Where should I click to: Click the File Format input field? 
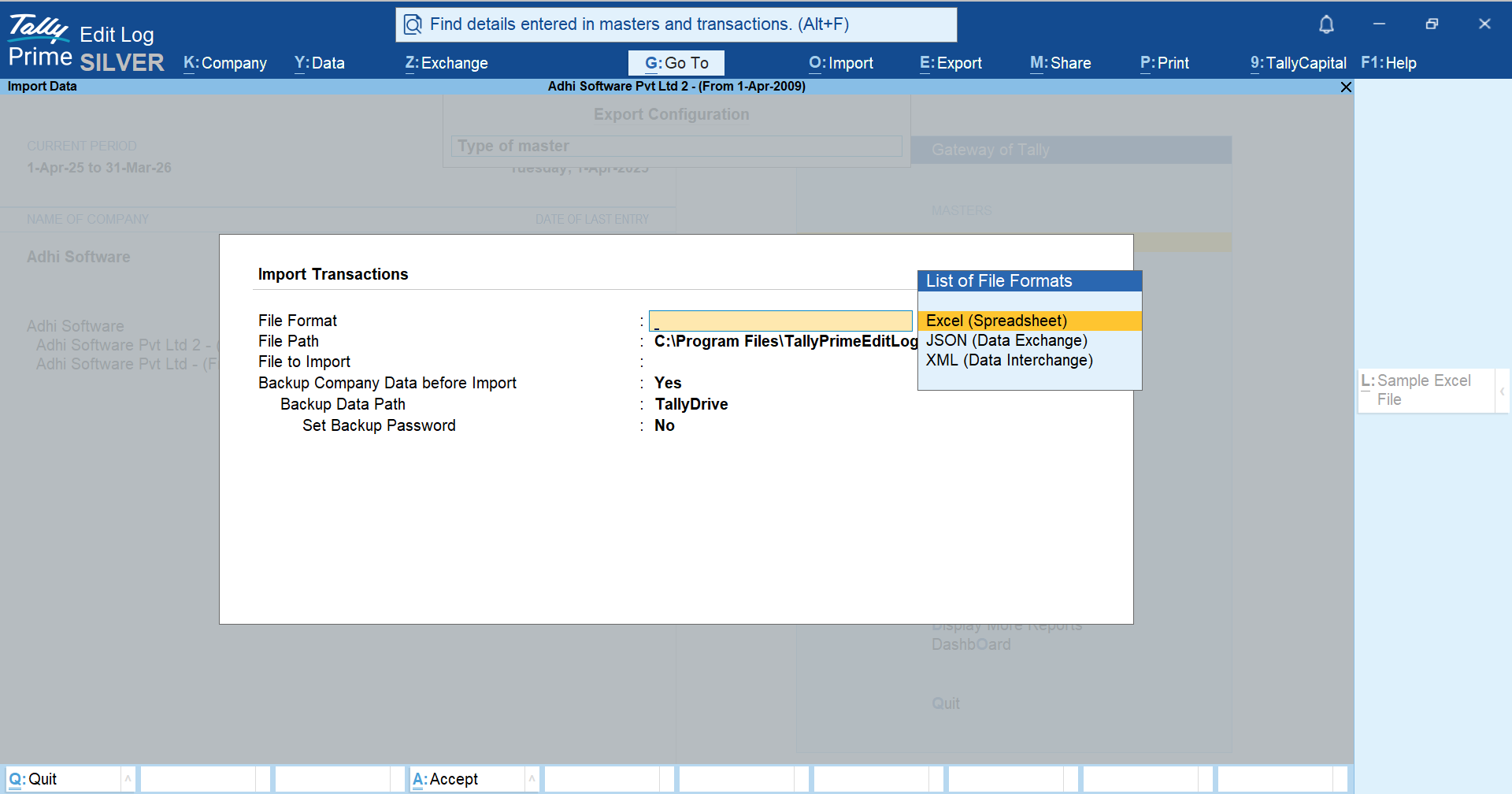point(780,321)
